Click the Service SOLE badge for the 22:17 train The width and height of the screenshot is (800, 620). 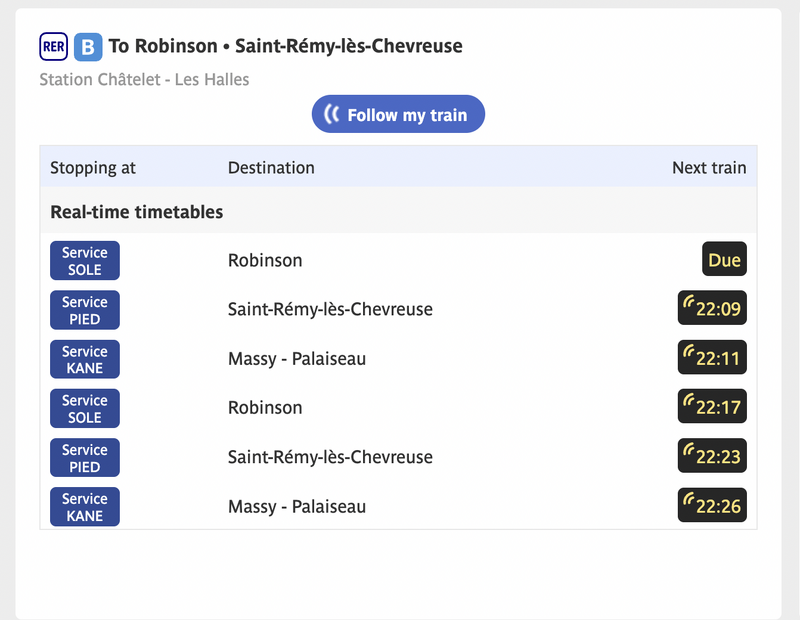85,408
